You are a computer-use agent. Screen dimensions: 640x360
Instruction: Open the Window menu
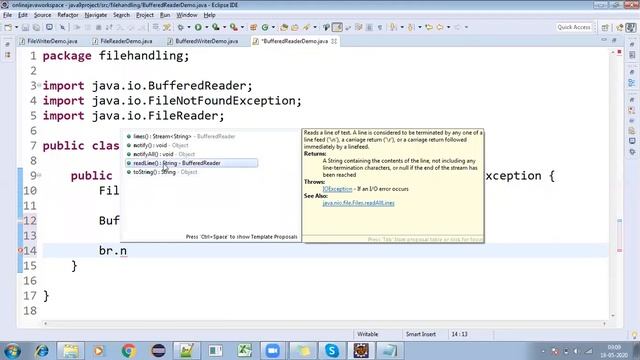187,15
